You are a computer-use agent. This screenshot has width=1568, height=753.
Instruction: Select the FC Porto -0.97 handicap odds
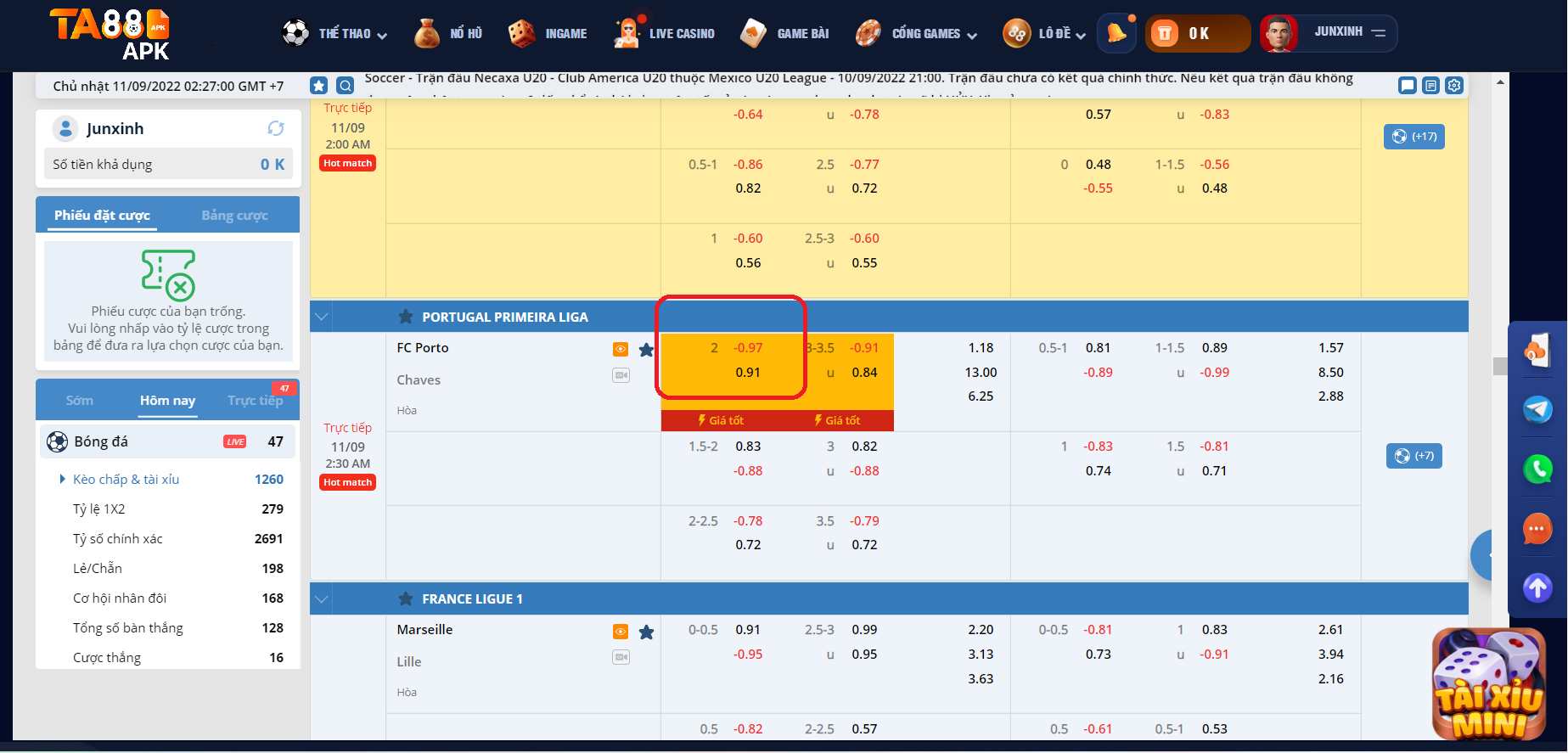748,348
